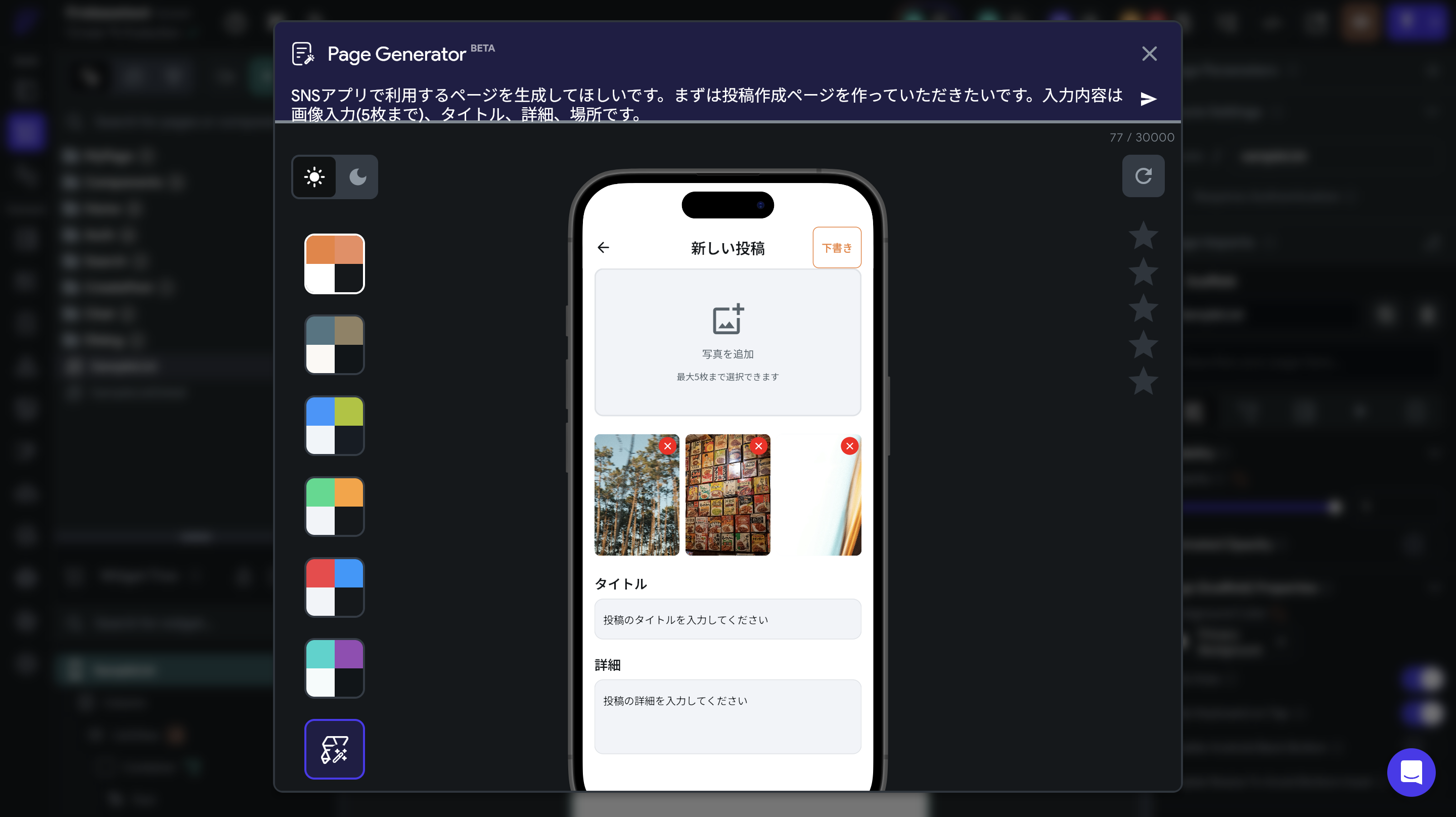The image size is (1456, 817).
Task: Click the タイトル title input field
Action: point(727,619)
